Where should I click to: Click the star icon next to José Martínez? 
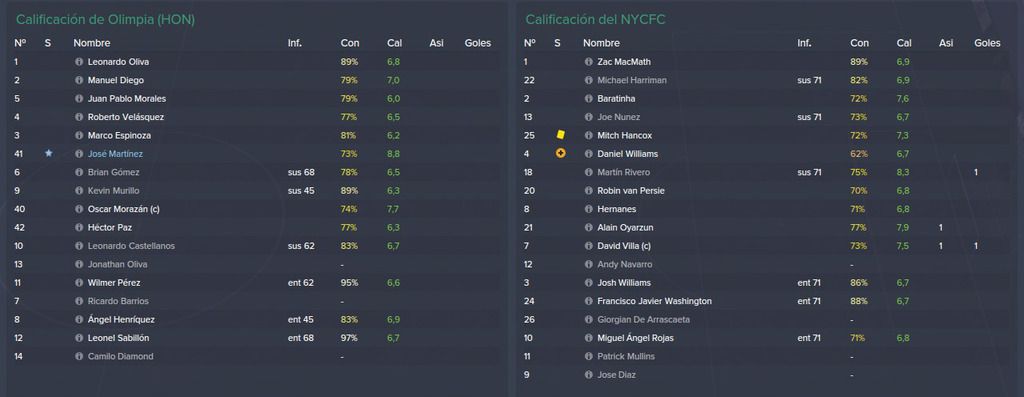(48, 153)
